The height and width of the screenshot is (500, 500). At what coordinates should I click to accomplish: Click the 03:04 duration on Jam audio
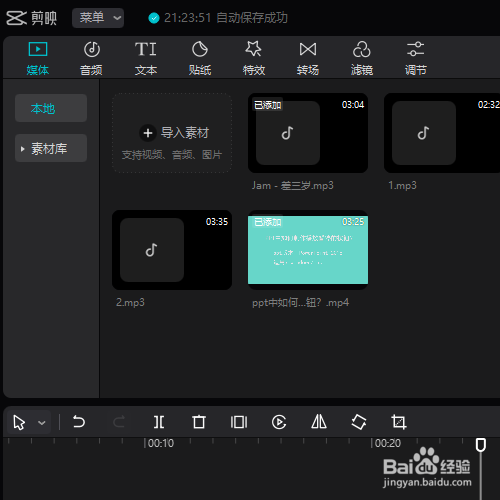coord(353,105)
